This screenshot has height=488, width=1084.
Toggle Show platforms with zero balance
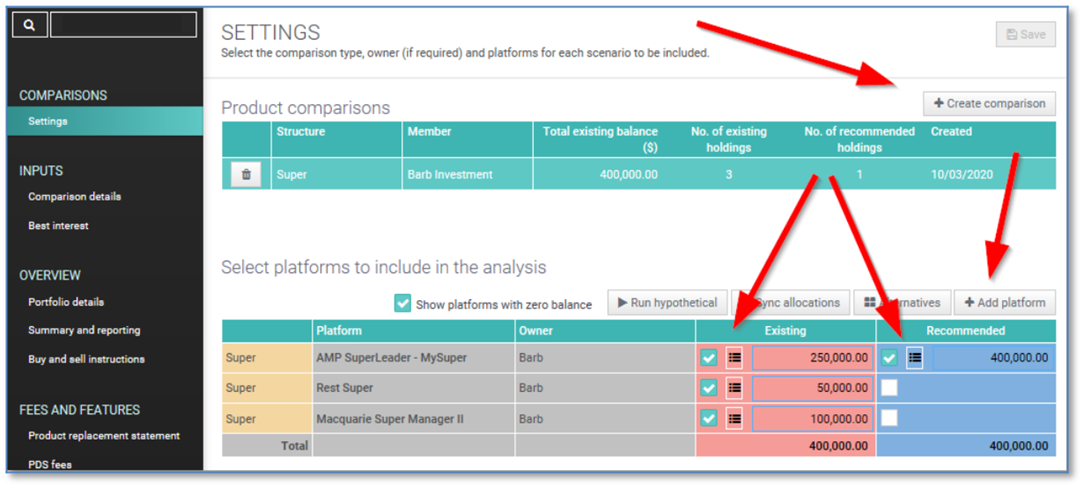click(x=403, y=303)
